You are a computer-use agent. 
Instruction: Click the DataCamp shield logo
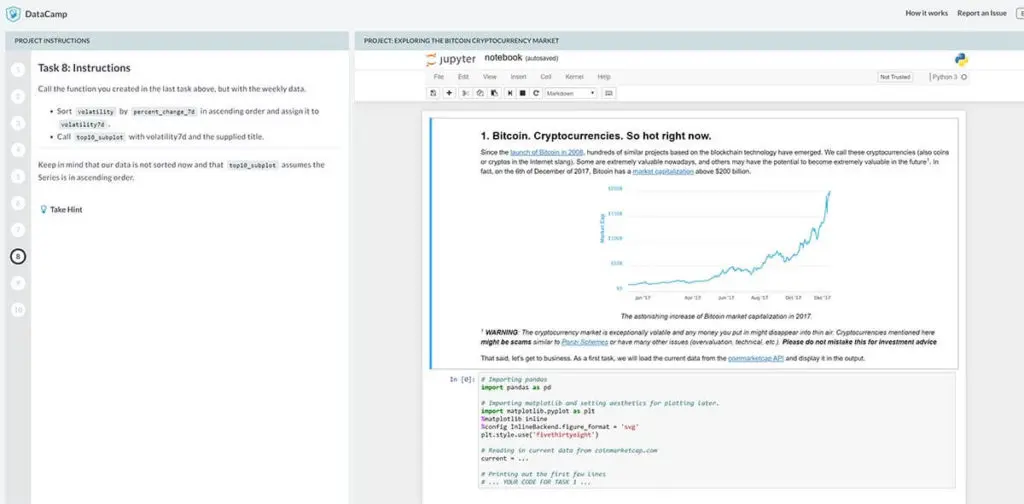click(x=13, y=13)
